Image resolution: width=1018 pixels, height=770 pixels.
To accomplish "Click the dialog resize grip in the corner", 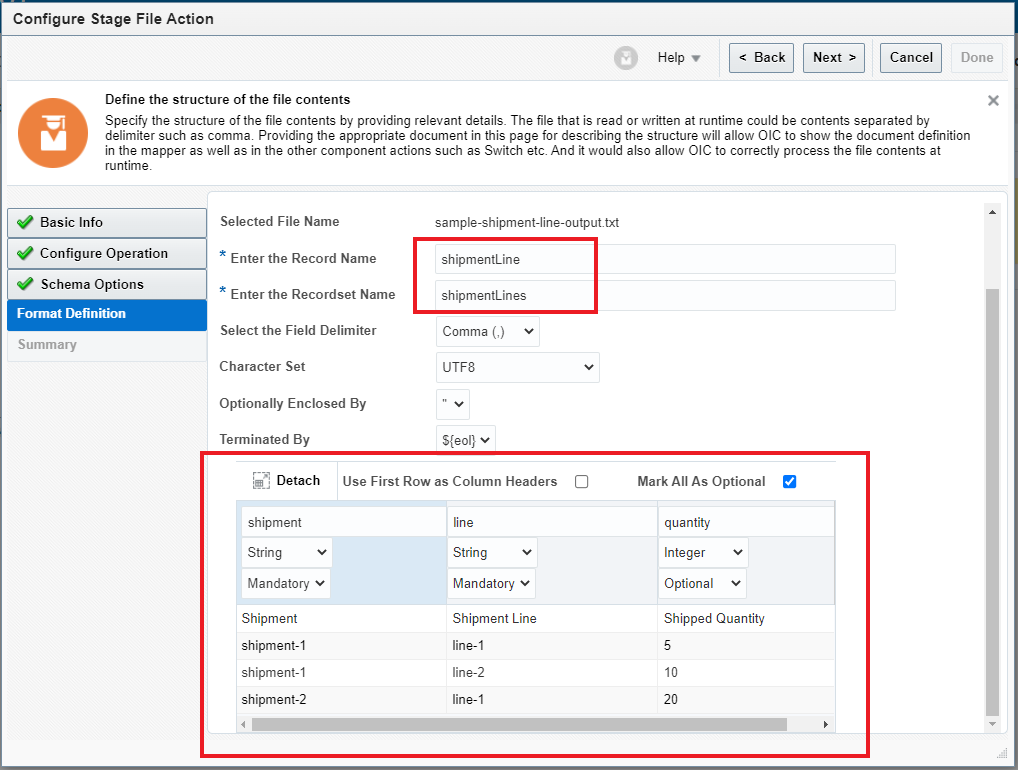I will (1002, 753).
